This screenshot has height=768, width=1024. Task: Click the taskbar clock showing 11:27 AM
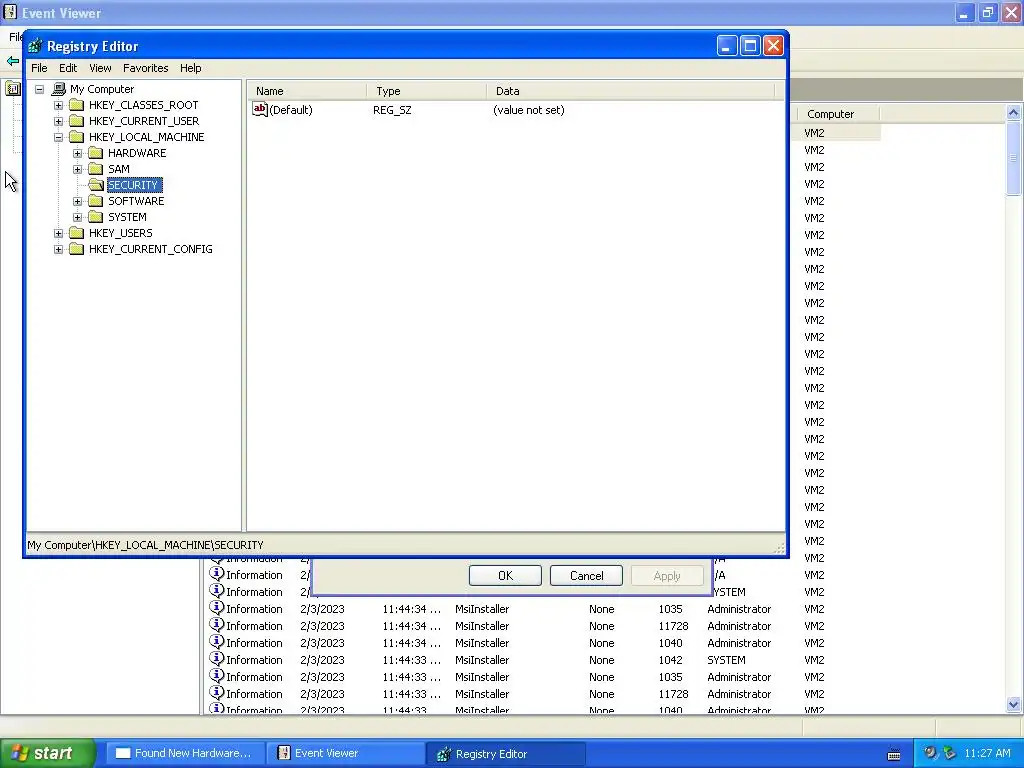click(987, 753)
